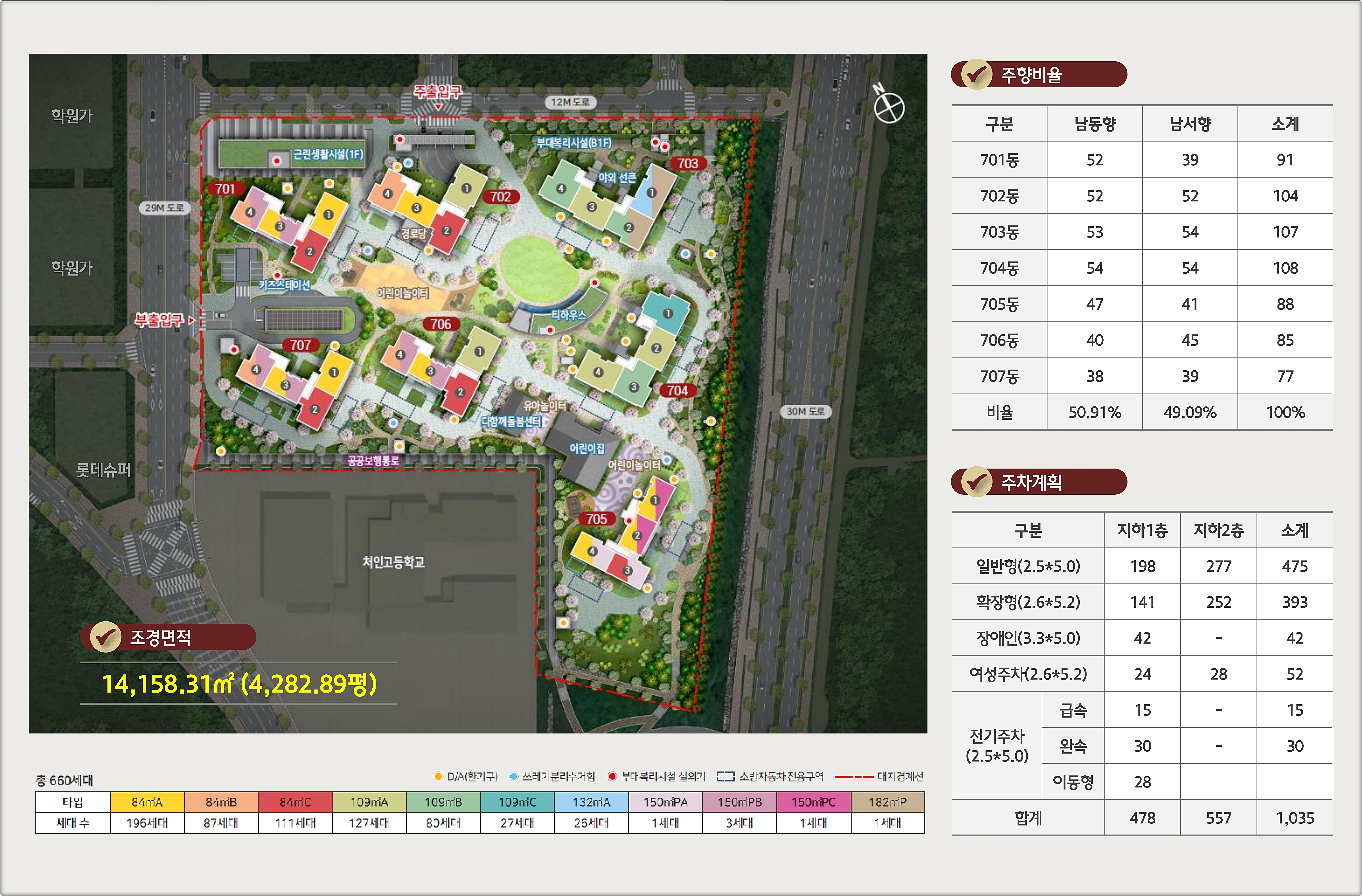Click the 49.09% ratio cell
Screen dimensions: 1362x896
[x=1190, y=412]
